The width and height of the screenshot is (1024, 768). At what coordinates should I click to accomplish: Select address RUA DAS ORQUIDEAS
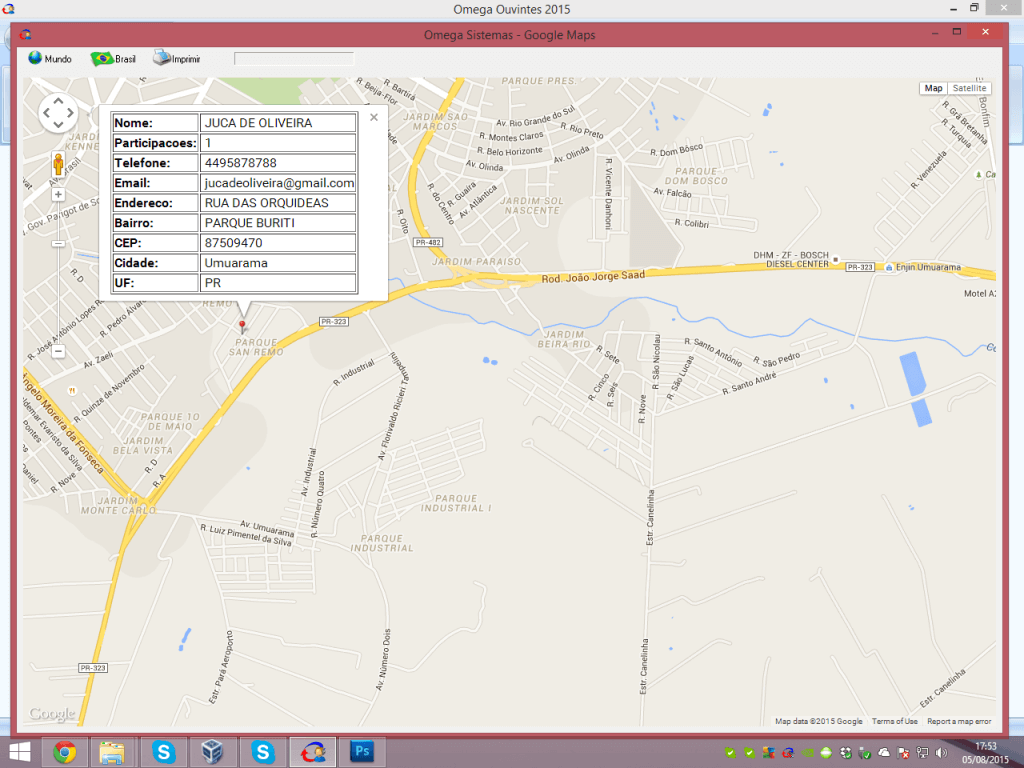[x=266, y=203]
